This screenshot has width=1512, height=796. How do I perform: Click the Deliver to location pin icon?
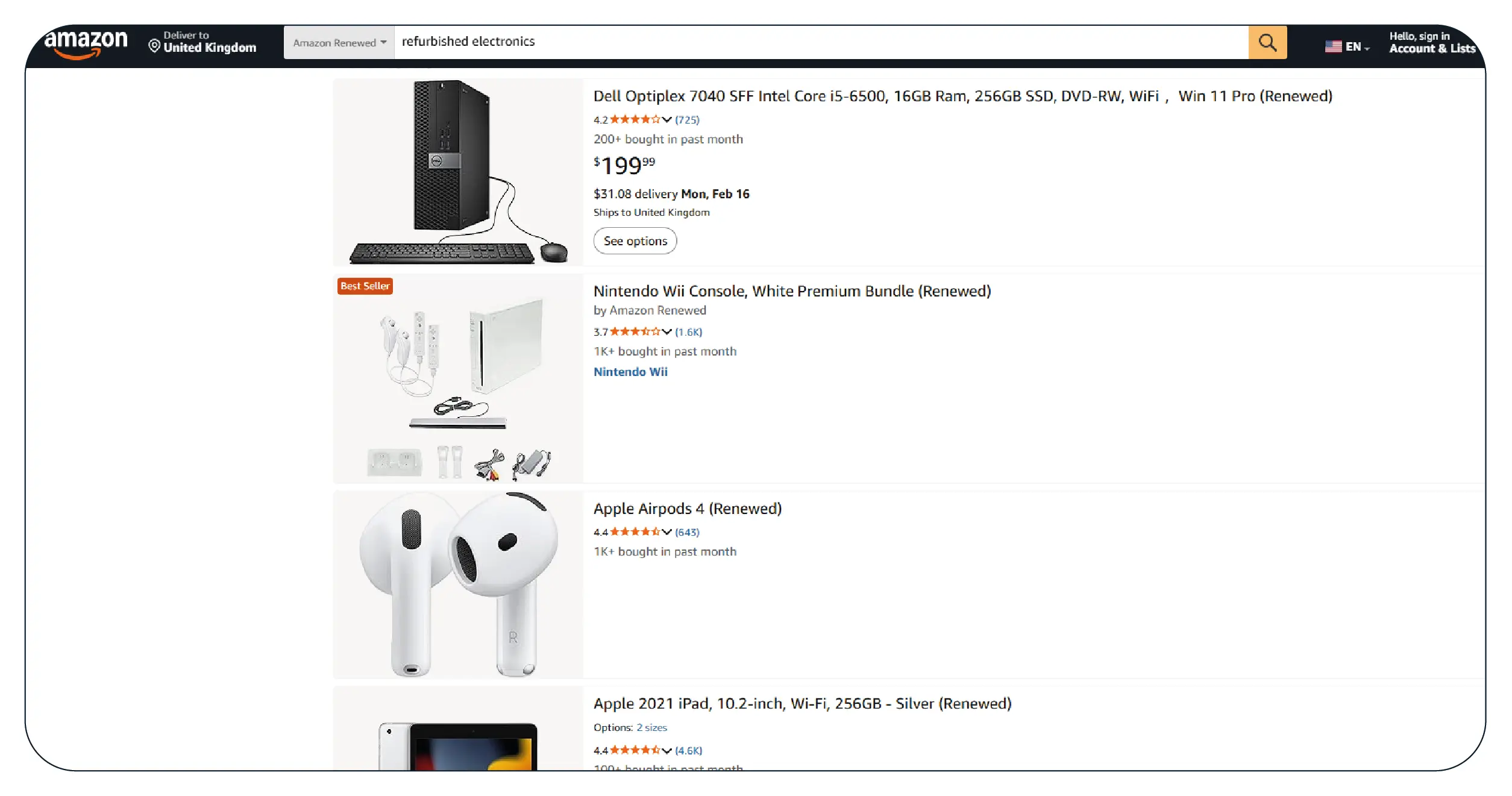(154, 46)
